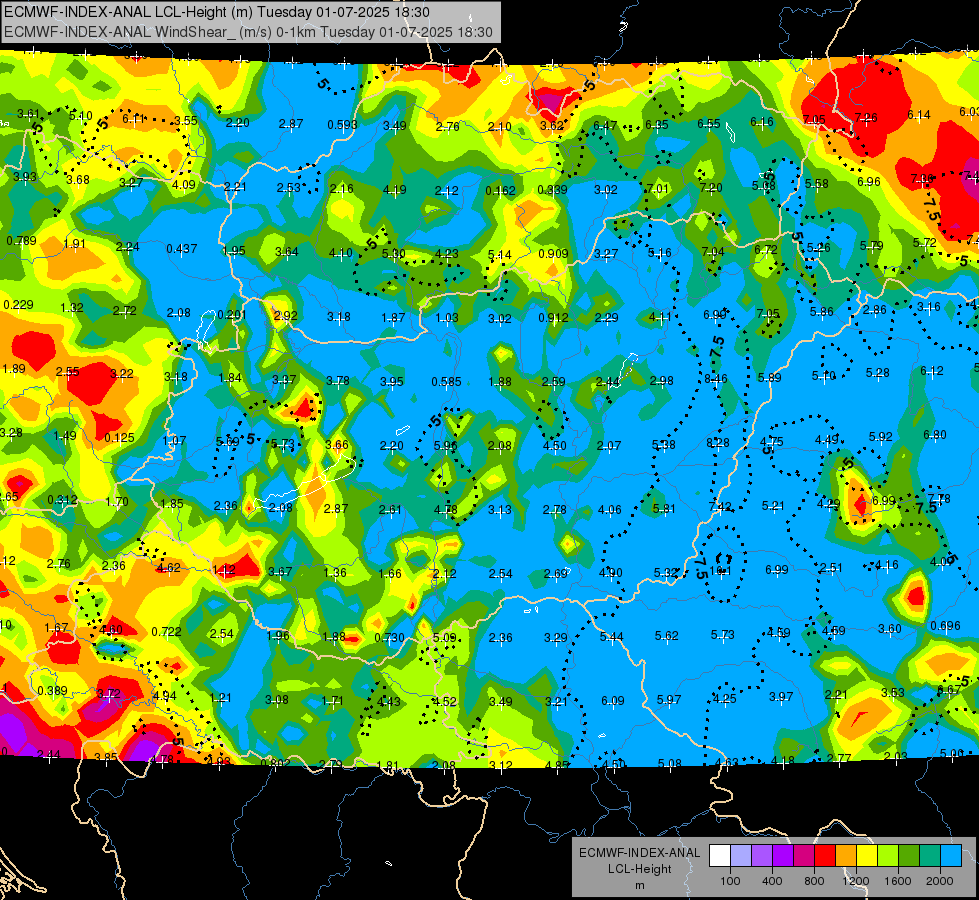The height and width of the screenshot is (900, 979).
Task: Pick the light lavender legend swatch
Action: (x=741, y=856)
